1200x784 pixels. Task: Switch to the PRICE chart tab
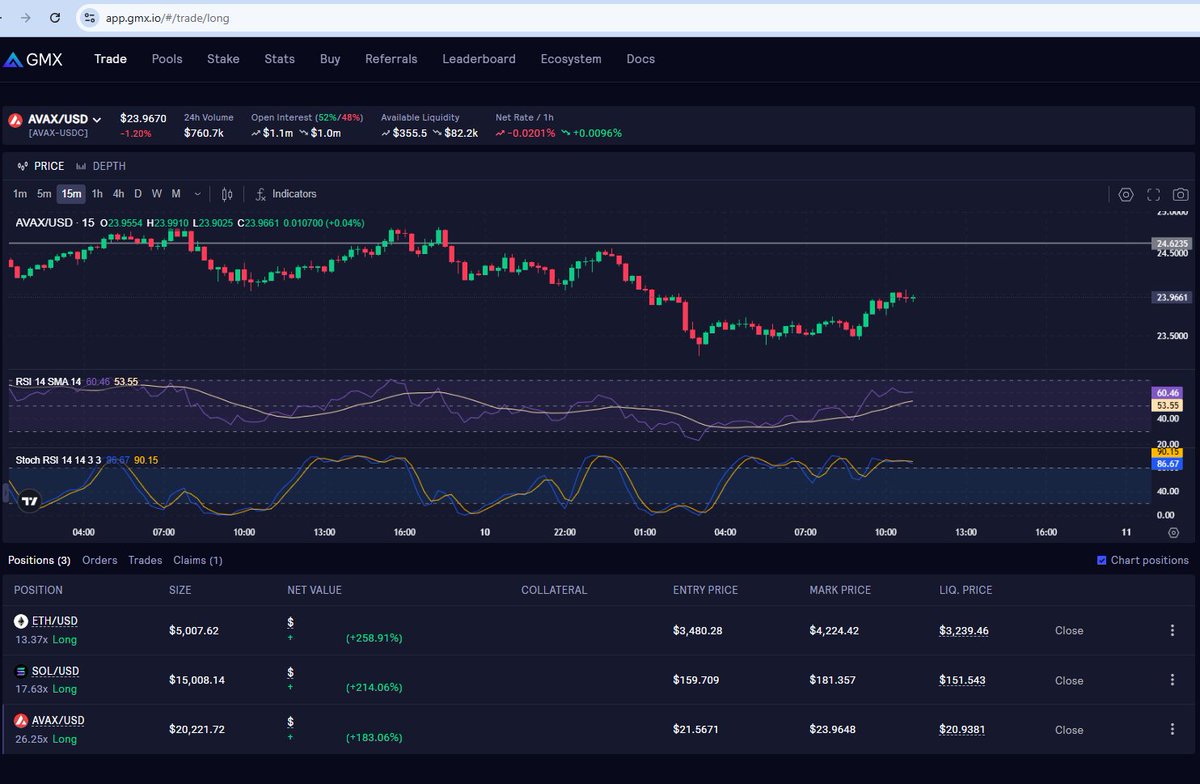click(40, 166)
